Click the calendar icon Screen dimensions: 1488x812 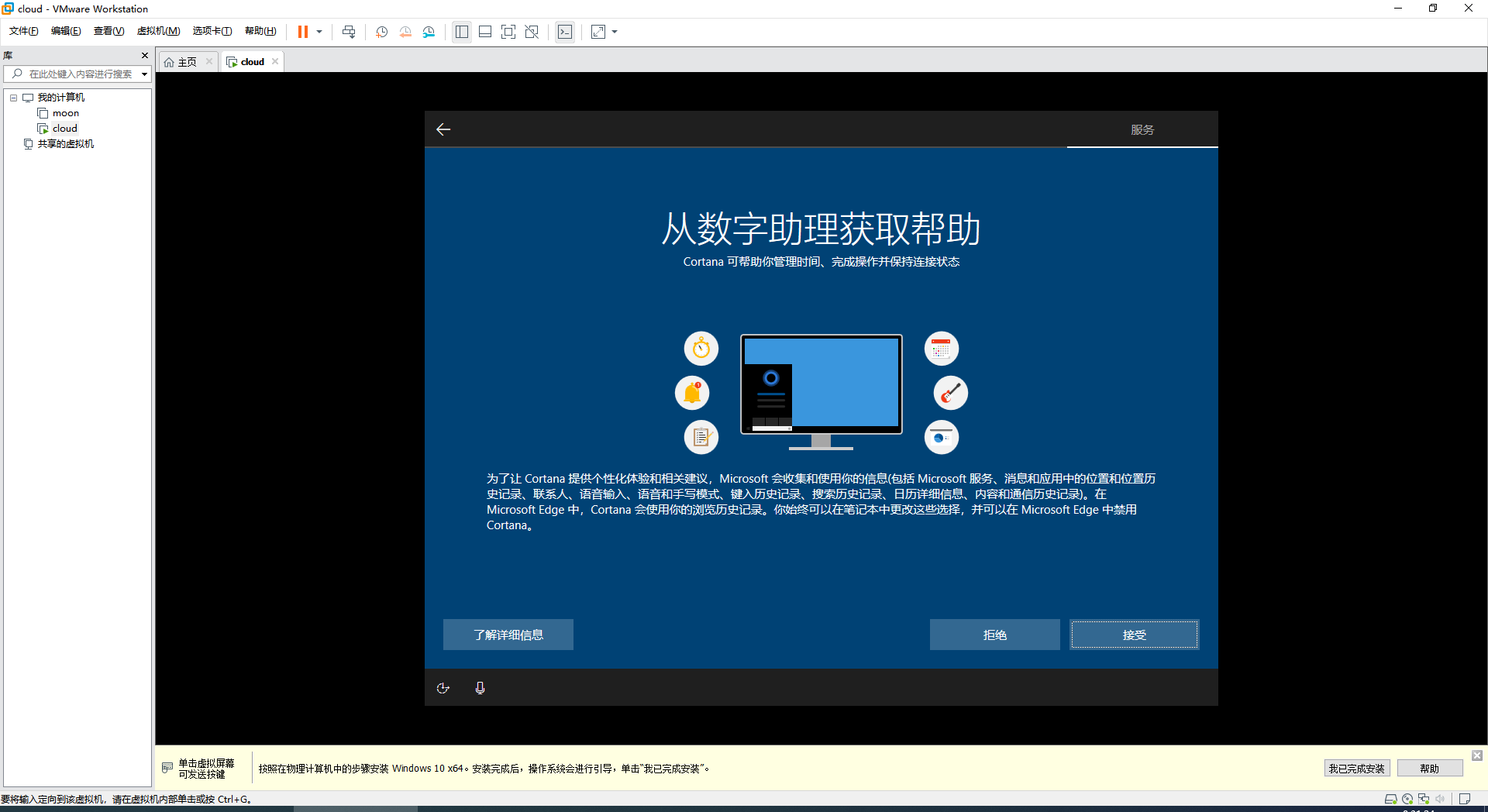pyautogui.click(x=942, y=349)
